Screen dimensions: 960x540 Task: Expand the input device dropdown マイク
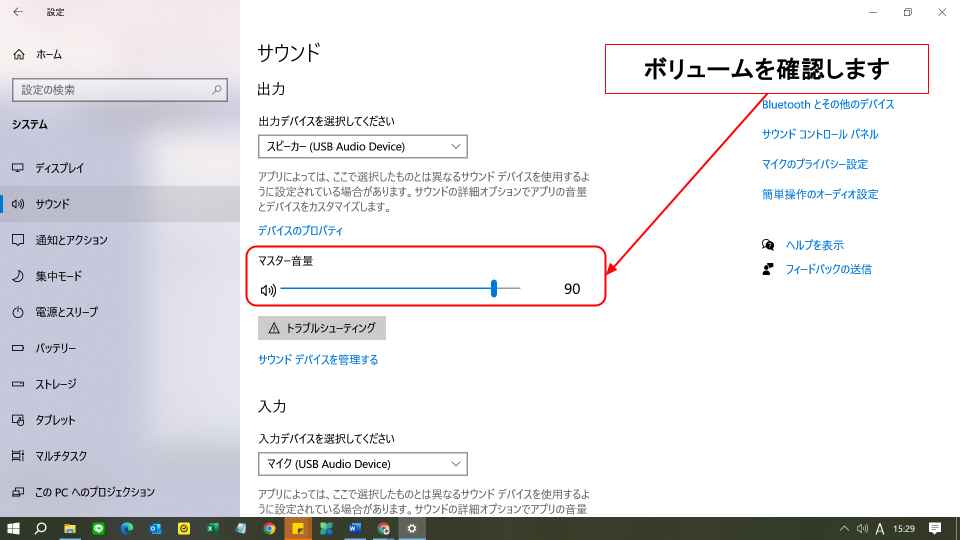point(362,464)
